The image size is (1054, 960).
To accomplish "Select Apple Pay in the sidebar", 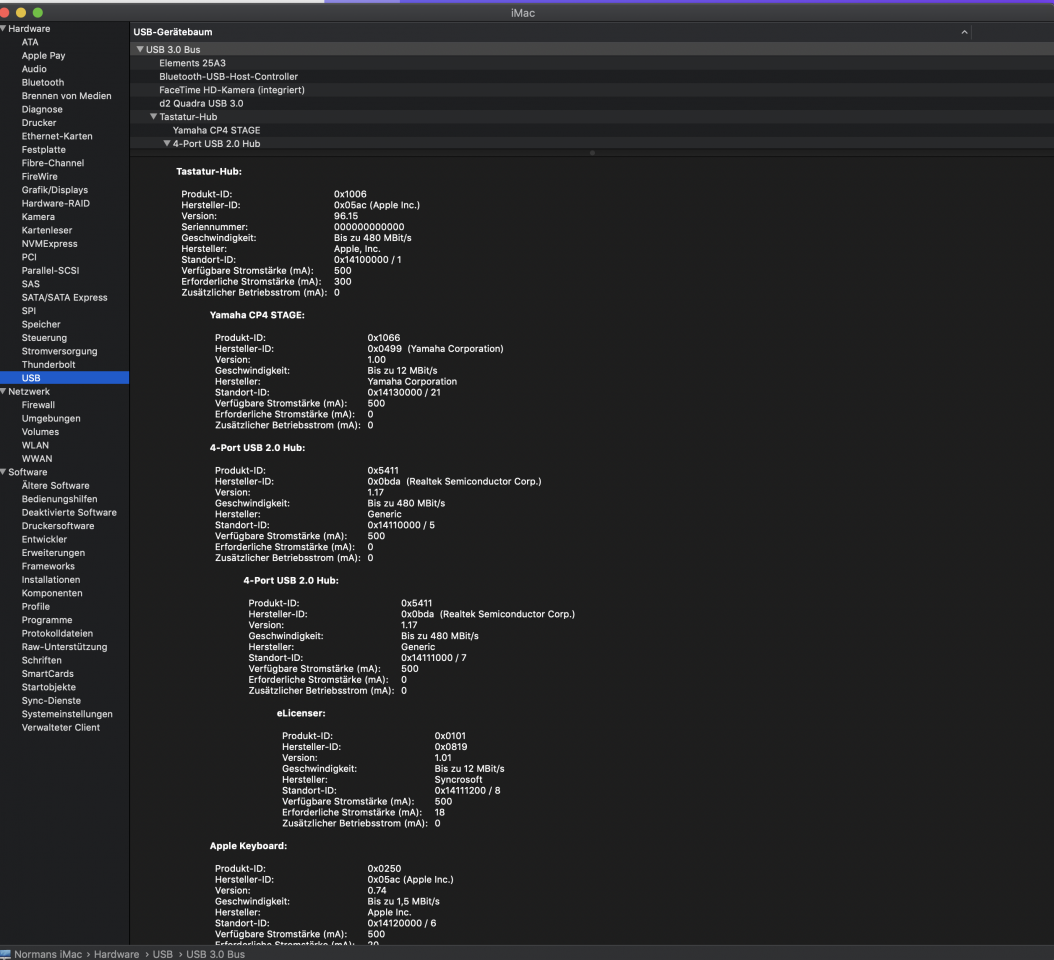I will tap(43, 55).
